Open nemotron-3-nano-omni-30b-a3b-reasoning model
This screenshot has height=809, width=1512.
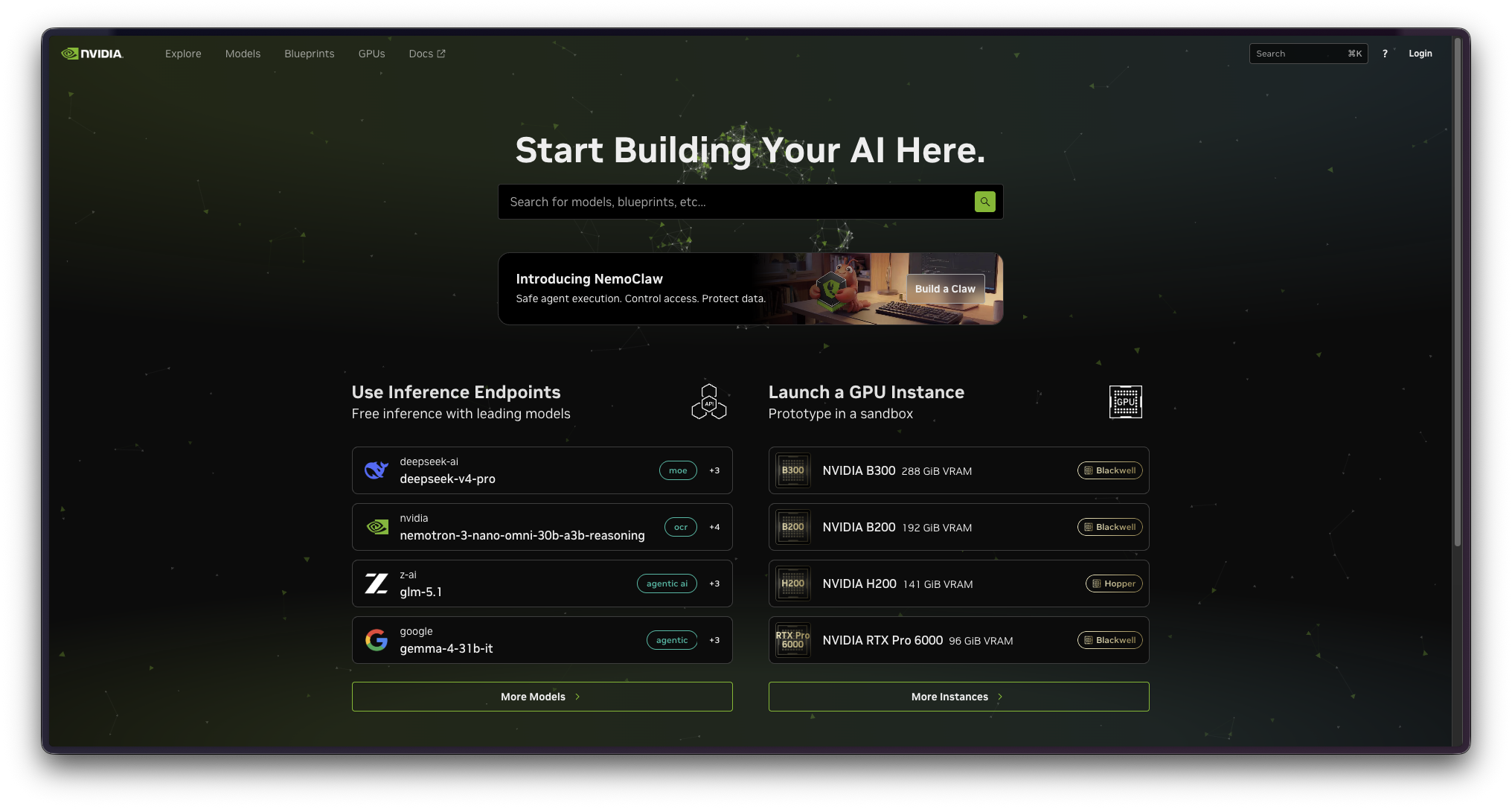(x=542, y=527)
